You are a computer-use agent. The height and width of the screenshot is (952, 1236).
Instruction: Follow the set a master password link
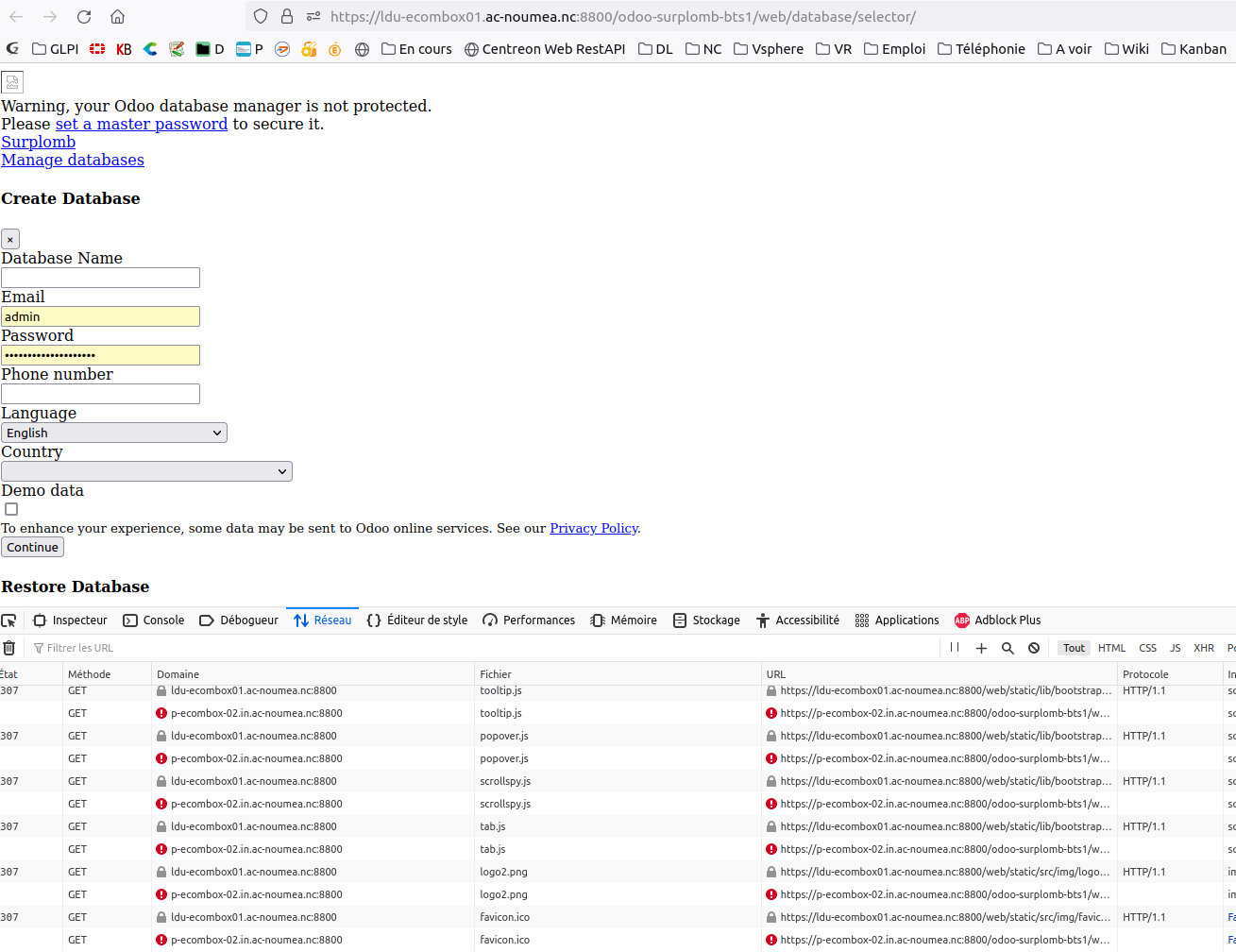(141, 124)
